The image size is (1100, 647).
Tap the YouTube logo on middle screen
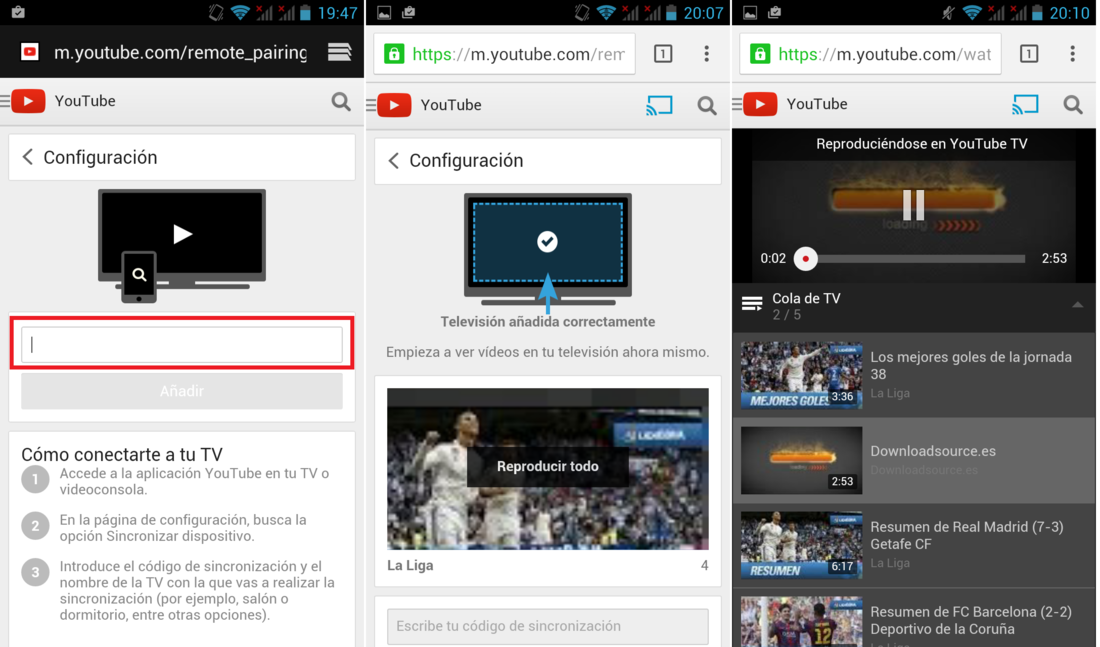pos(394,105)
